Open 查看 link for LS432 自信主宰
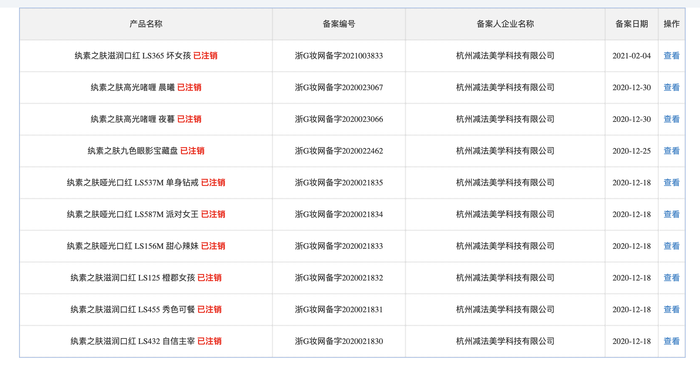 tap(671, 341)
